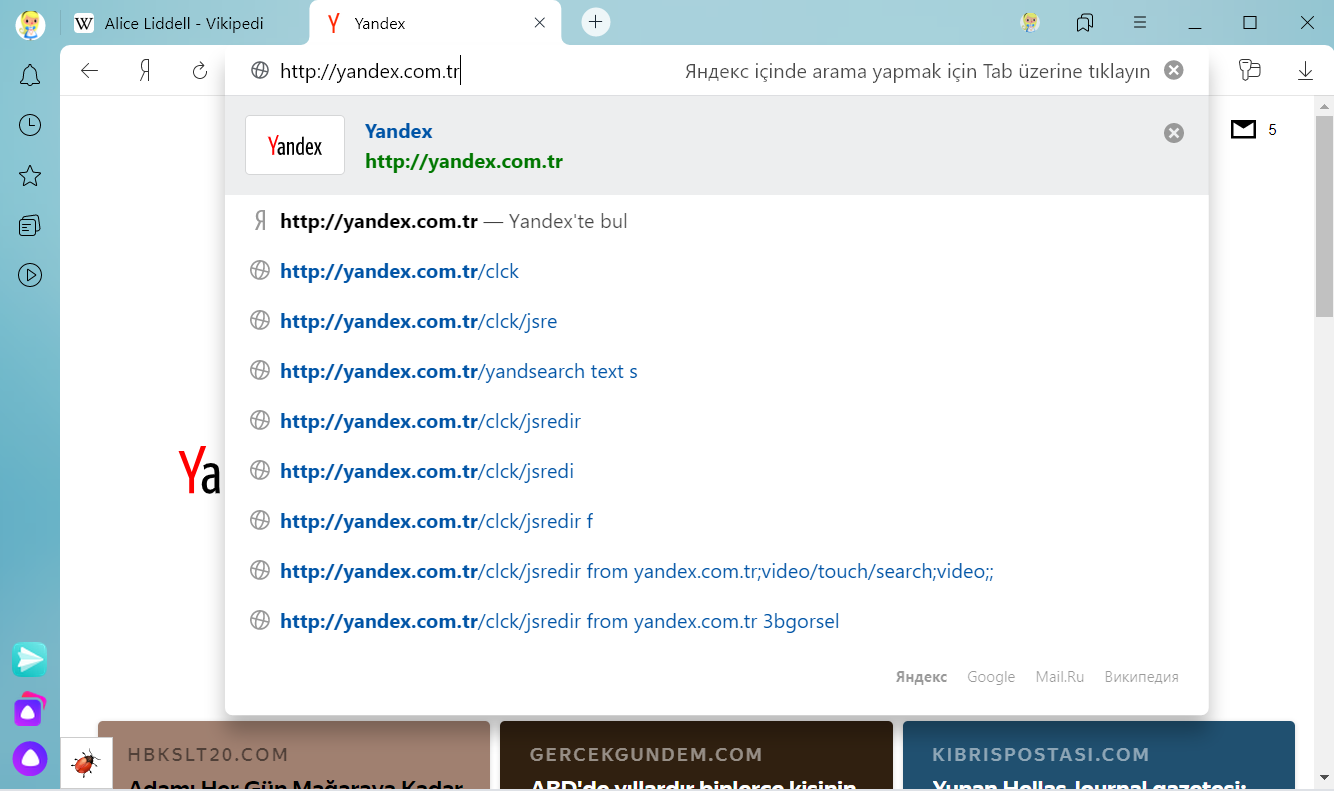Open the profile avatar in the title bar
The height and width of the screenshot is (791, 1334).
tap(30, 23)
